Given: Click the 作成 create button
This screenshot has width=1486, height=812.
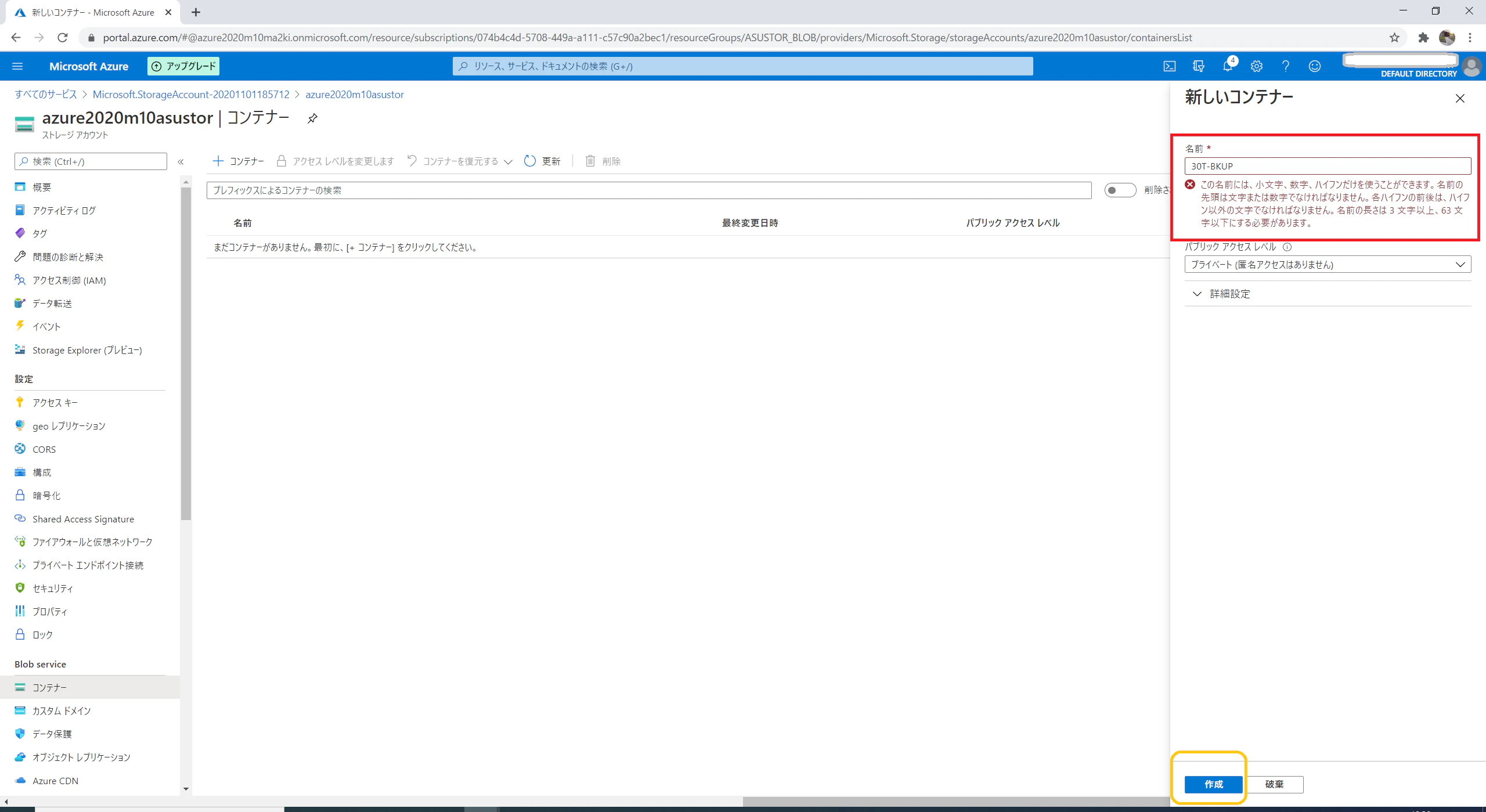Looking at the screenshot, I should pos(1213,784).
